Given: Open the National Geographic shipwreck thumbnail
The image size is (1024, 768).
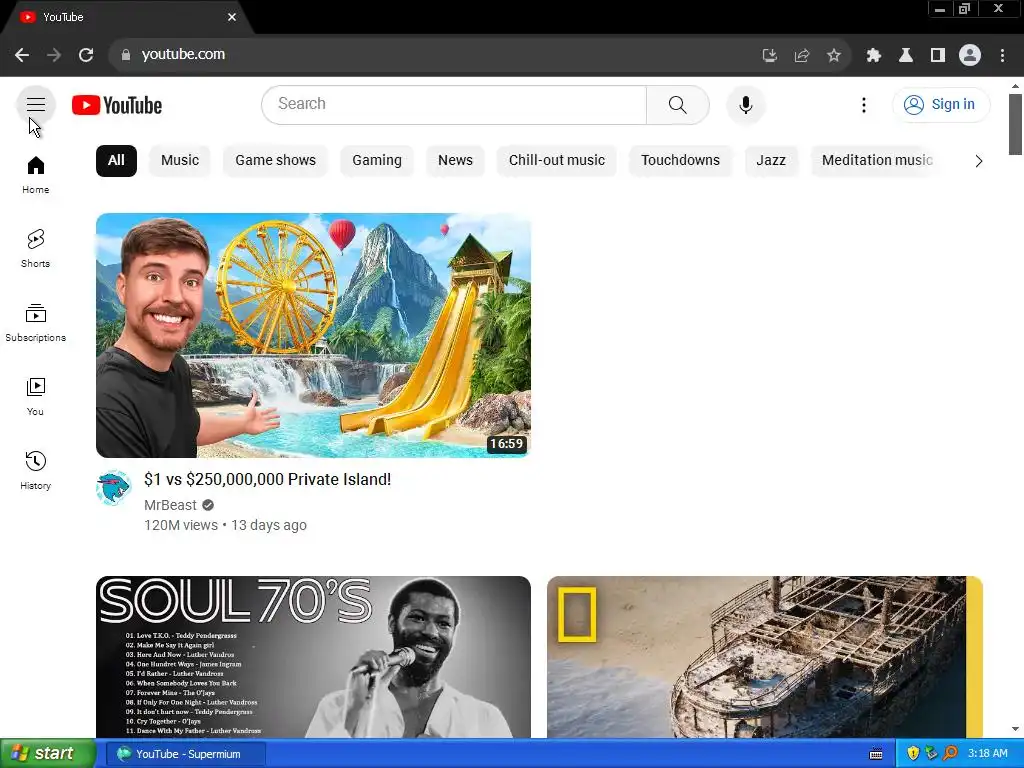Looking at the screenshot, I should click(764, 656).
